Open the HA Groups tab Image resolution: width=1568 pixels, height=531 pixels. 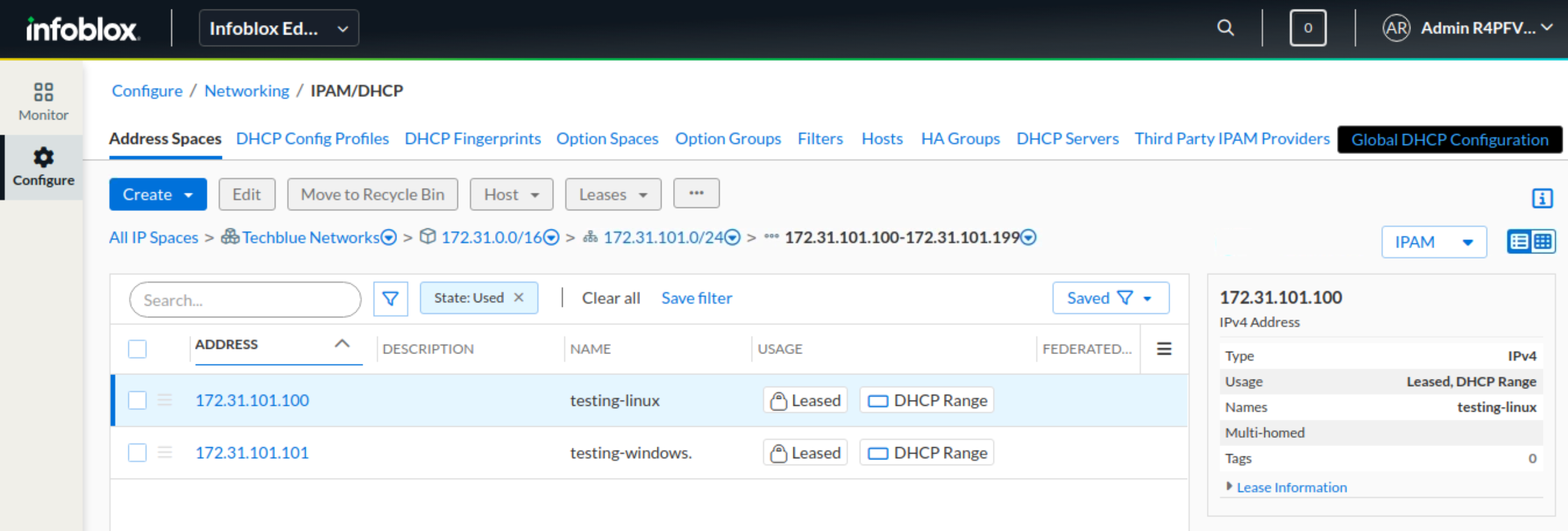click(x=960, y=139)
